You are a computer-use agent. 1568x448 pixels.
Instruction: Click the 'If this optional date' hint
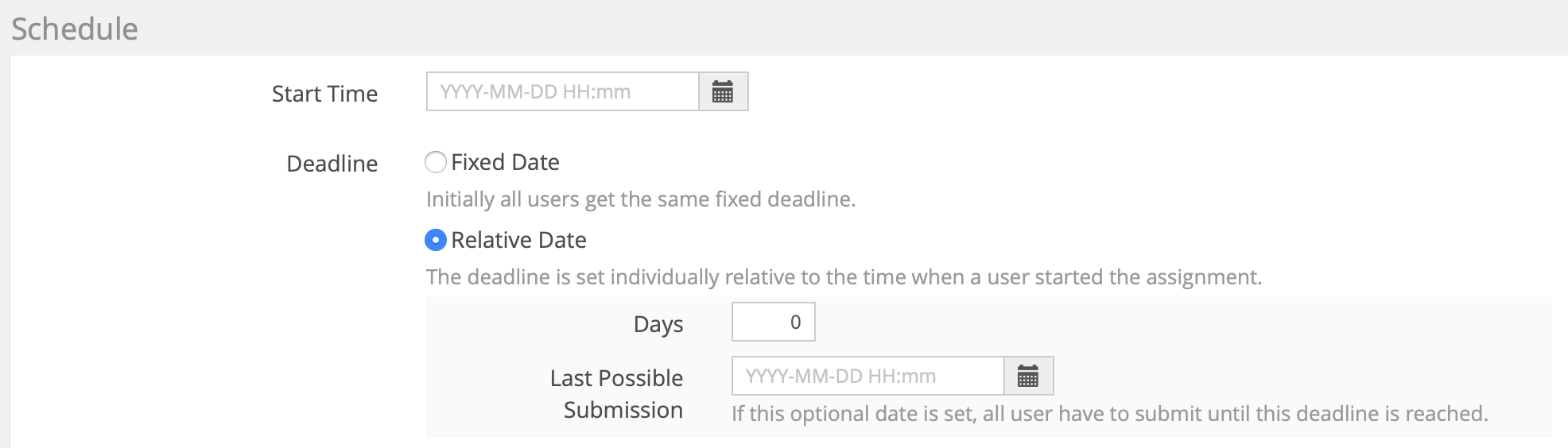tap(1109, 414)
